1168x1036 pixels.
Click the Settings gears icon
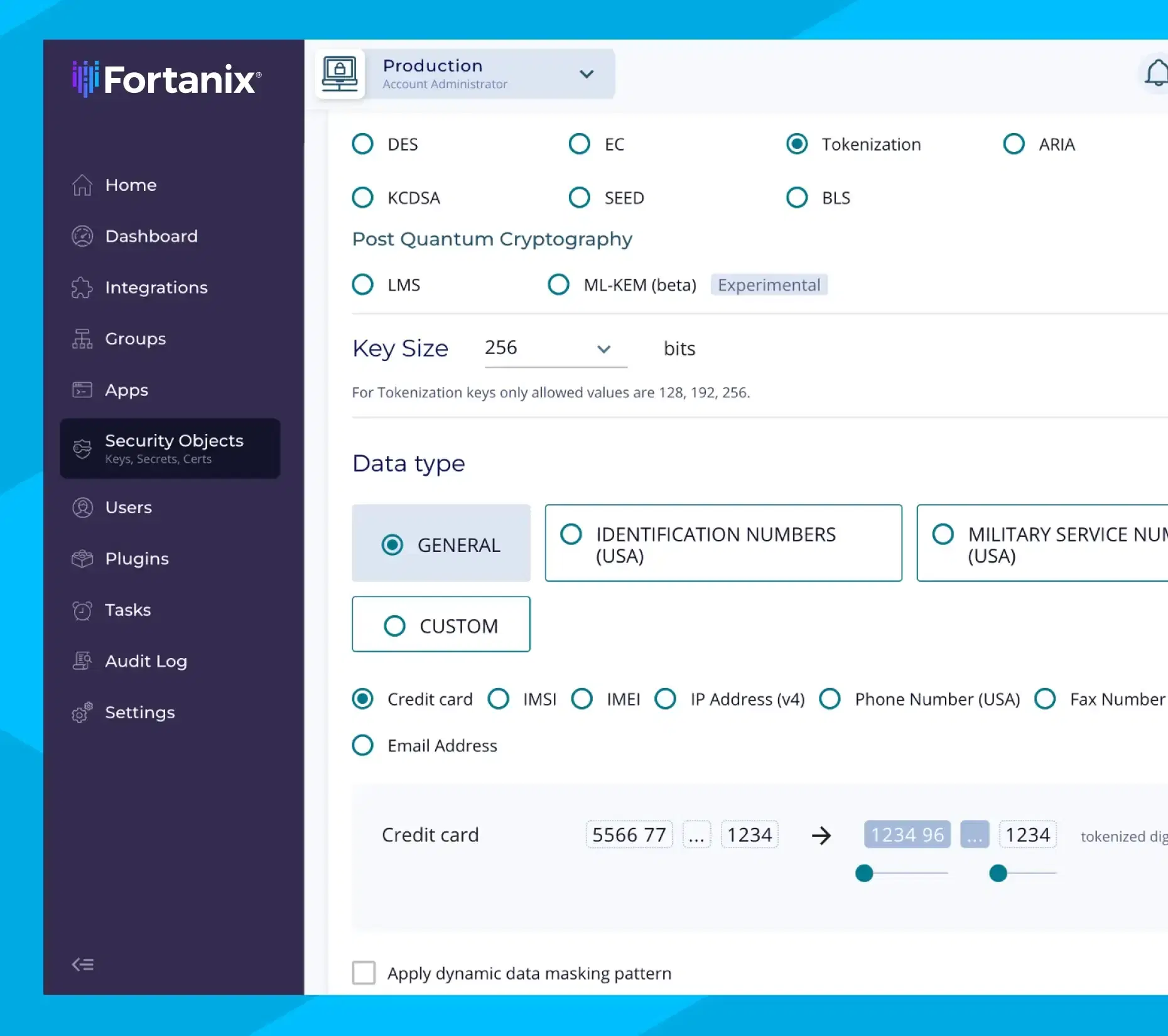point(82,712)
